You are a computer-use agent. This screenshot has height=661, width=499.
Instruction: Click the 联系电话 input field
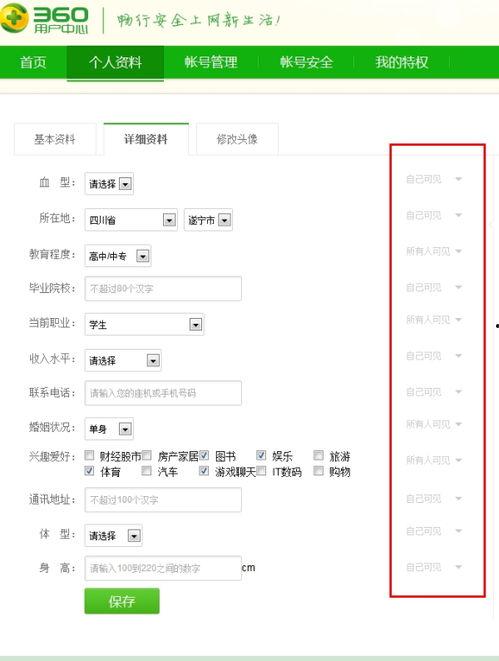tap(163, 393)
